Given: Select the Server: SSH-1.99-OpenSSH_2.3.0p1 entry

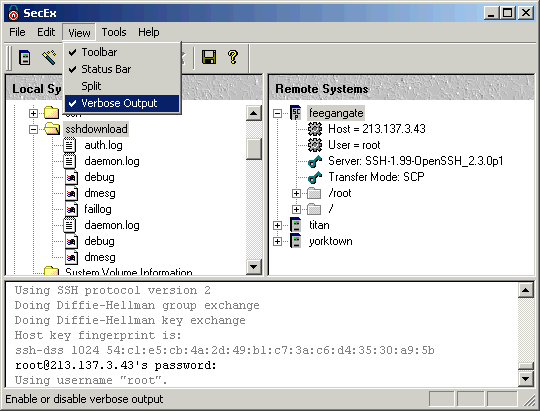Looking at the screenshot, I should tap(416, 161).
